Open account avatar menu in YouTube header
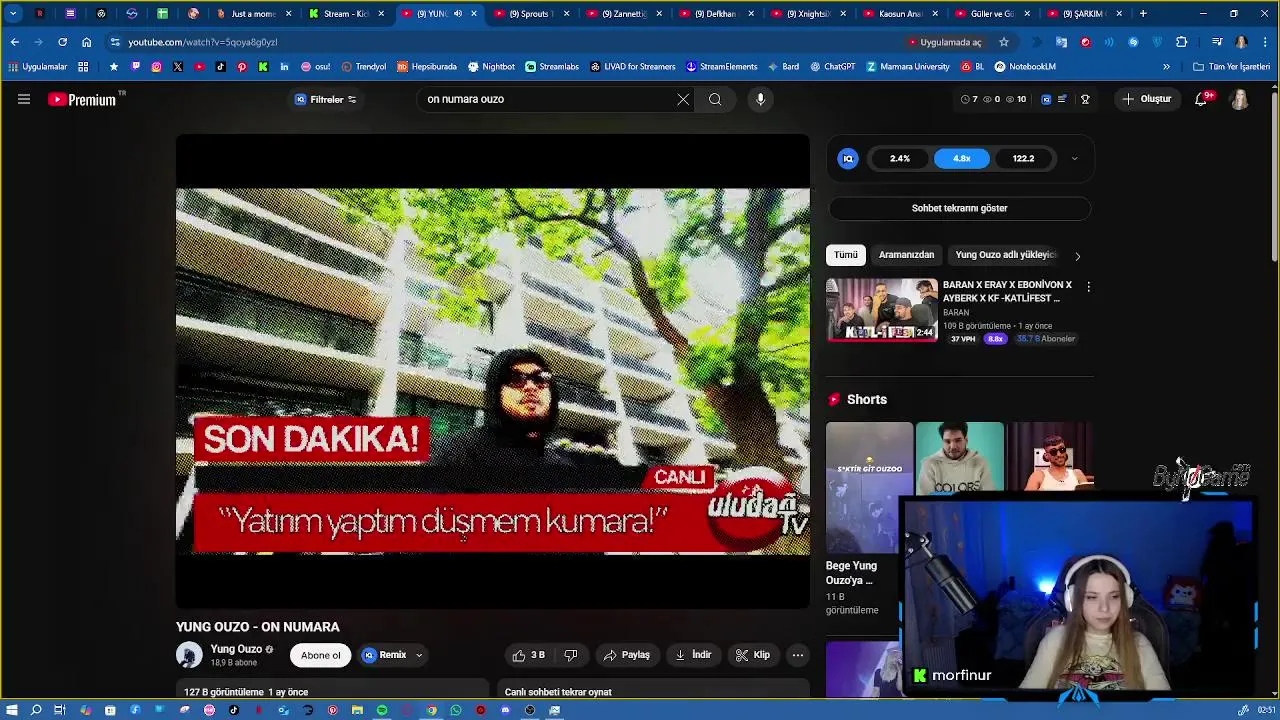The width and height of the screenshot is (1280, 720). (1239, 99)
